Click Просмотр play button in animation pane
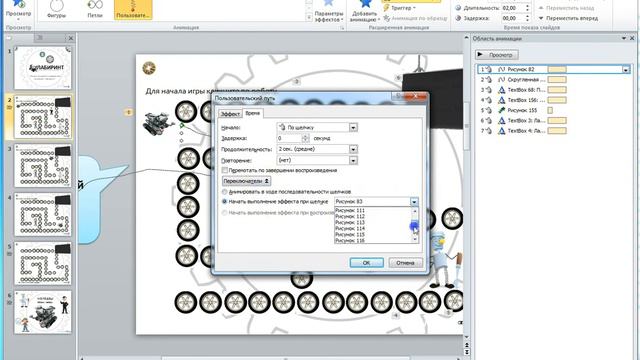The width and height of the screenshot is (640, 360). pyautogui.click(x=497, y=55)
